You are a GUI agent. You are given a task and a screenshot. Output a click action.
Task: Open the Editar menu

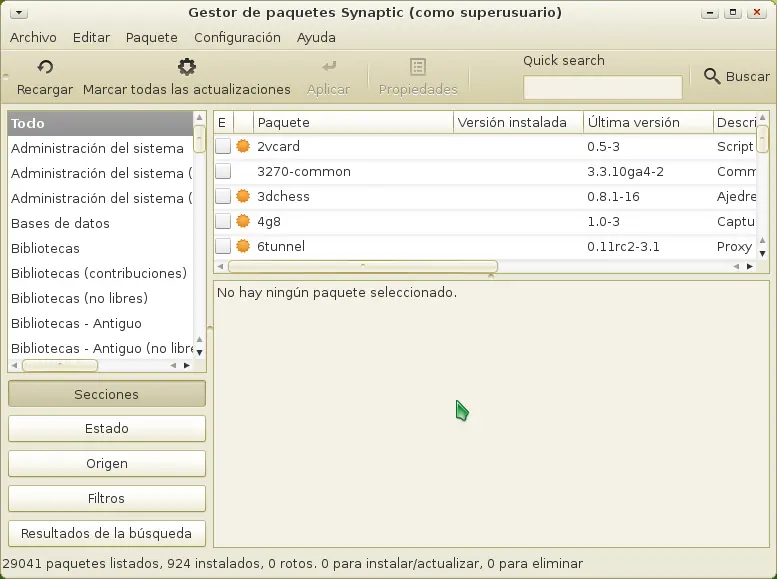91,38
